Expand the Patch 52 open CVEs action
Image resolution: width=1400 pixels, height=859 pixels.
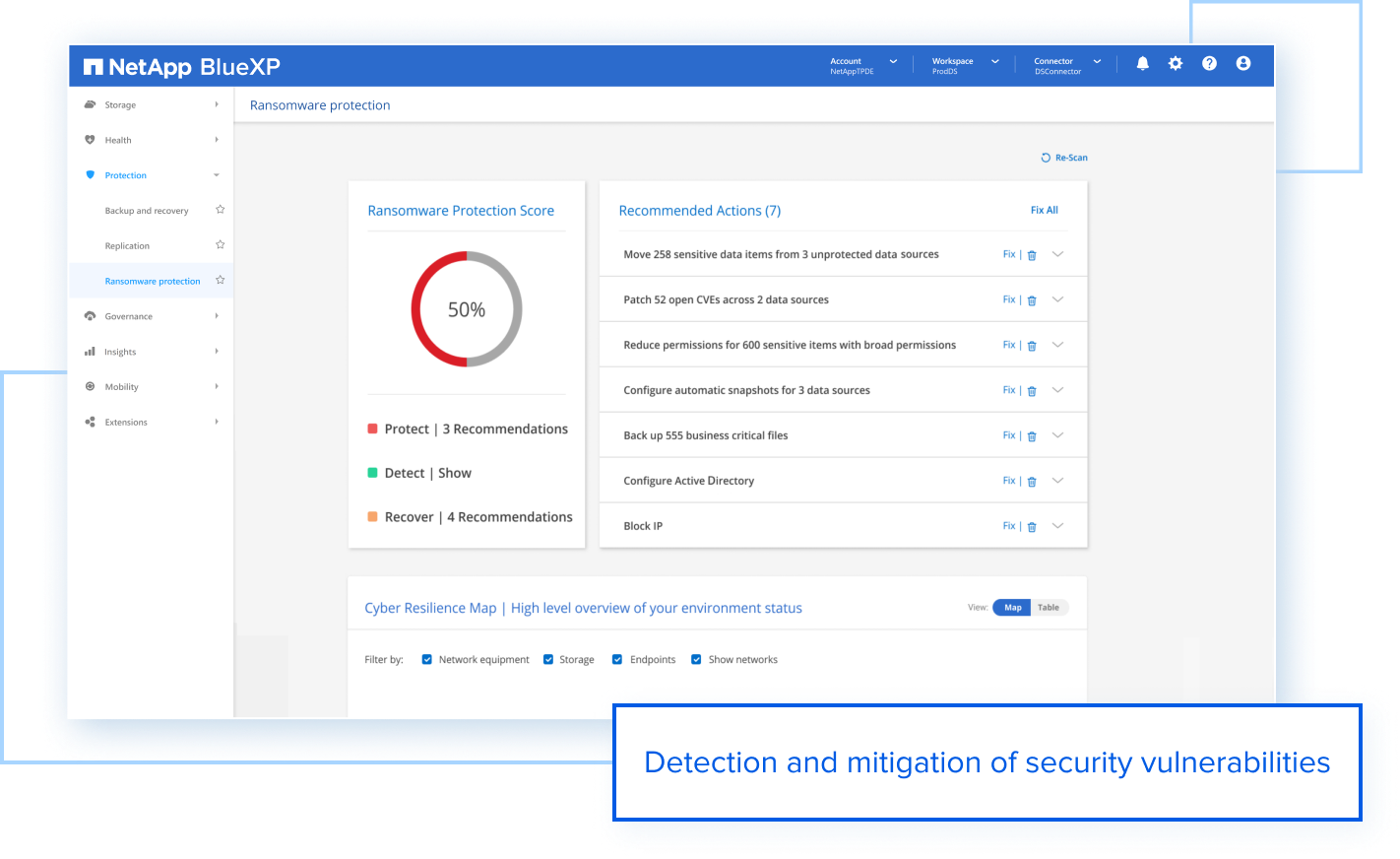(x=1057, y=298)
